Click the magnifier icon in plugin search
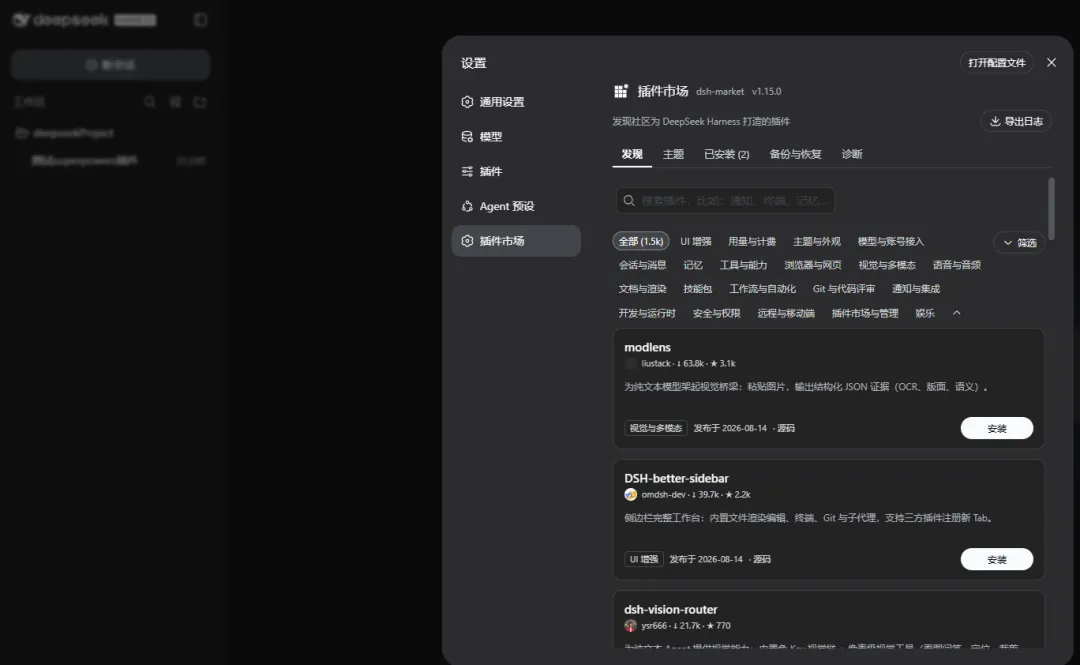1080x665 pixels. 629,201
